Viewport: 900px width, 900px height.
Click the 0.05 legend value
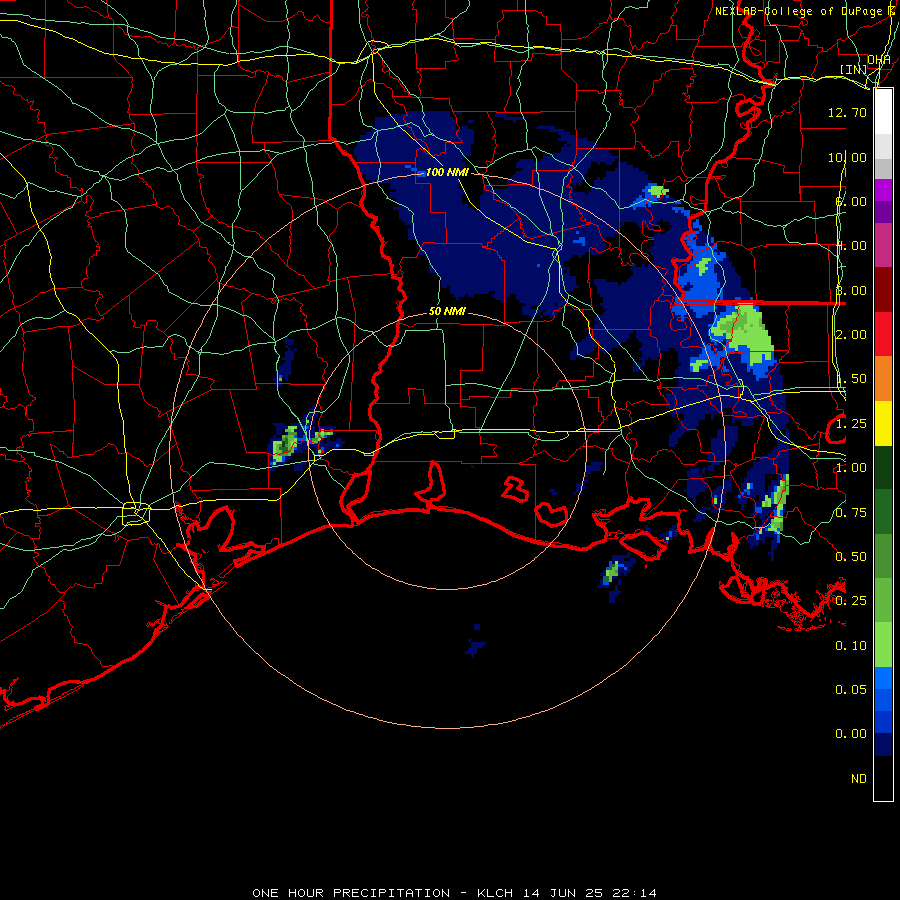coord(851,690)
